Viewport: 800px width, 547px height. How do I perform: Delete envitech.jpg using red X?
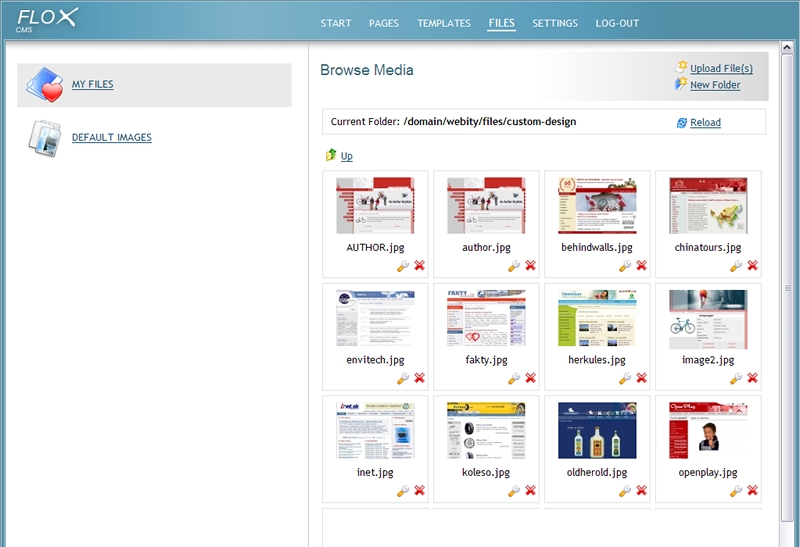[x=419, y=378]
